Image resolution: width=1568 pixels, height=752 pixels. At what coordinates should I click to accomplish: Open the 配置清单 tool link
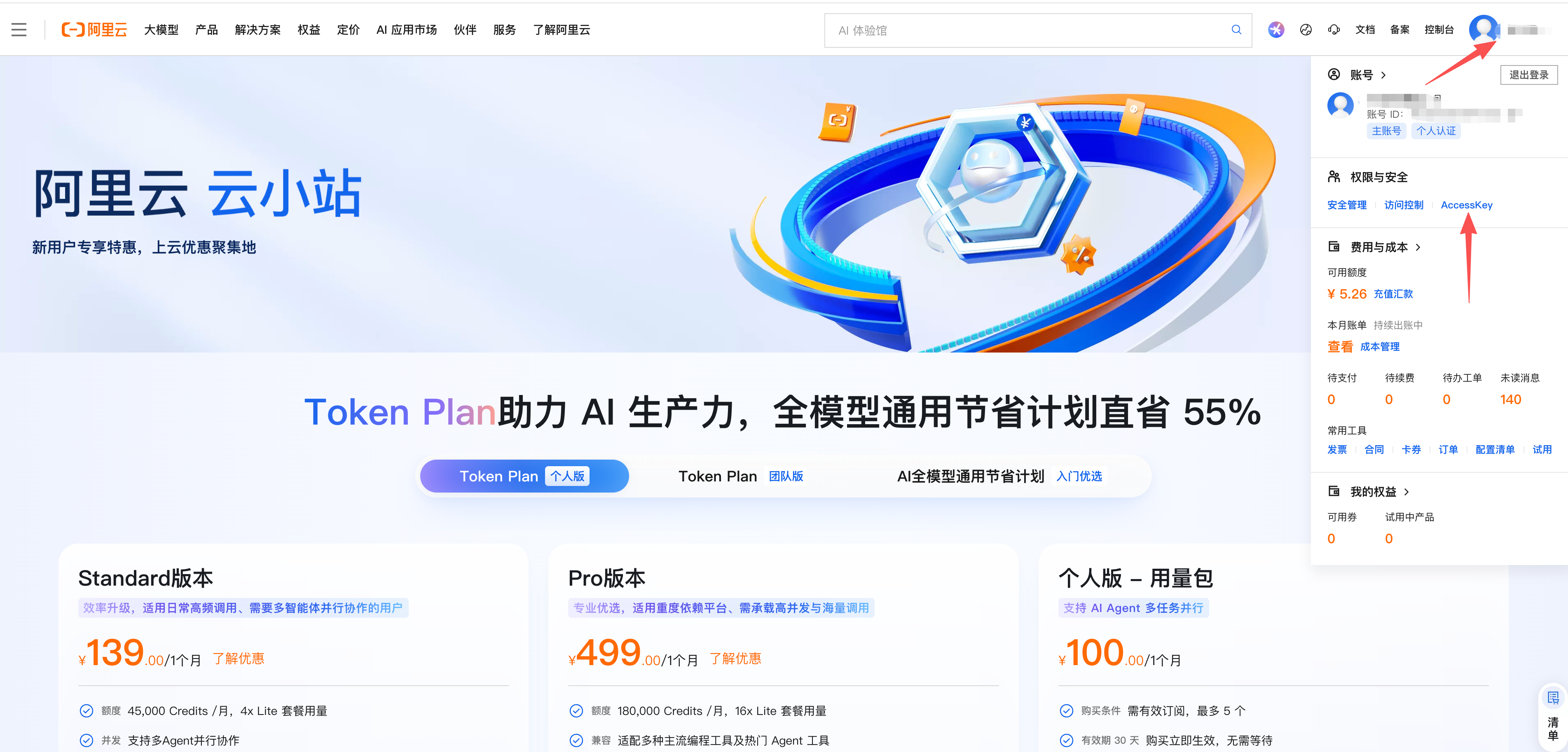pyautogui.click(x=1494, y=450)
